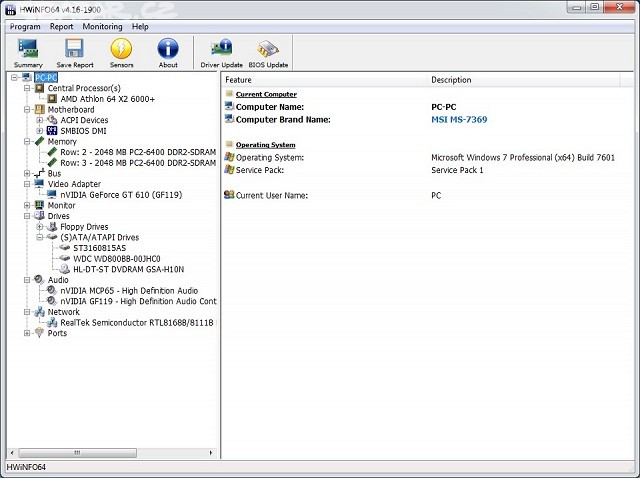This screenshot has height=478, width=640.
Task: Expand the Ports tree node
Action: (x=27, y=333)
